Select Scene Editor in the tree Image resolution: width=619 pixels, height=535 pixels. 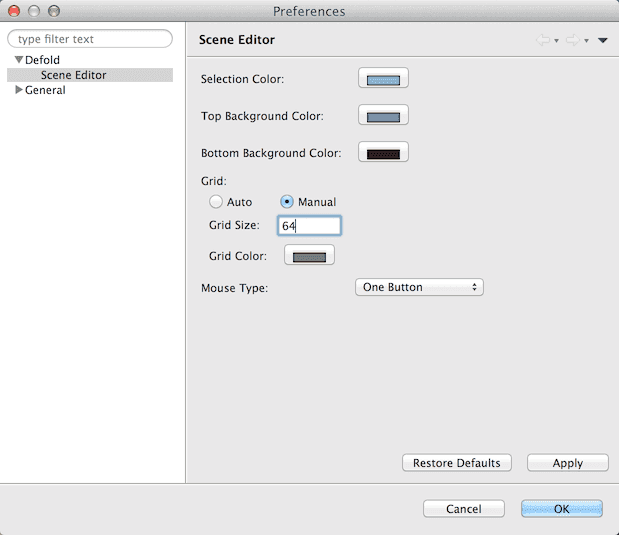(x=73, y=75)
